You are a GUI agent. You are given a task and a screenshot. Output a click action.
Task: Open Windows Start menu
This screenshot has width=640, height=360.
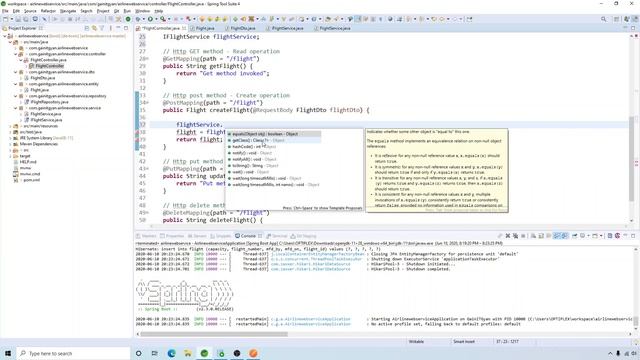pyautogui.click(x=8, y=353)
